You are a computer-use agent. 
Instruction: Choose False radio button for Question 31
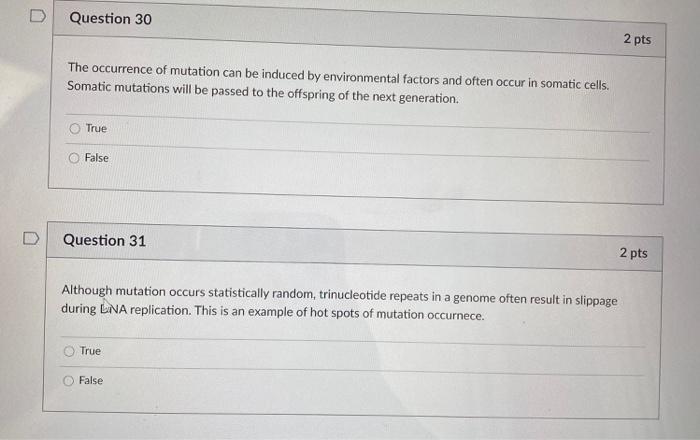68,381
